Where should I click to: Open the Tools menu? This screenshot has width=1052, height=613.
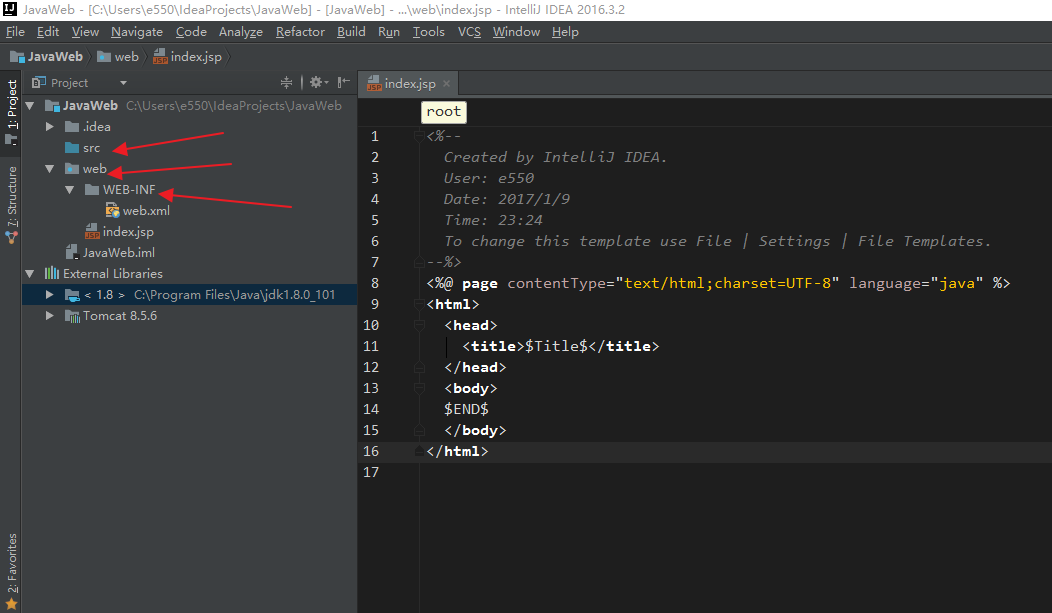point(429,32)
